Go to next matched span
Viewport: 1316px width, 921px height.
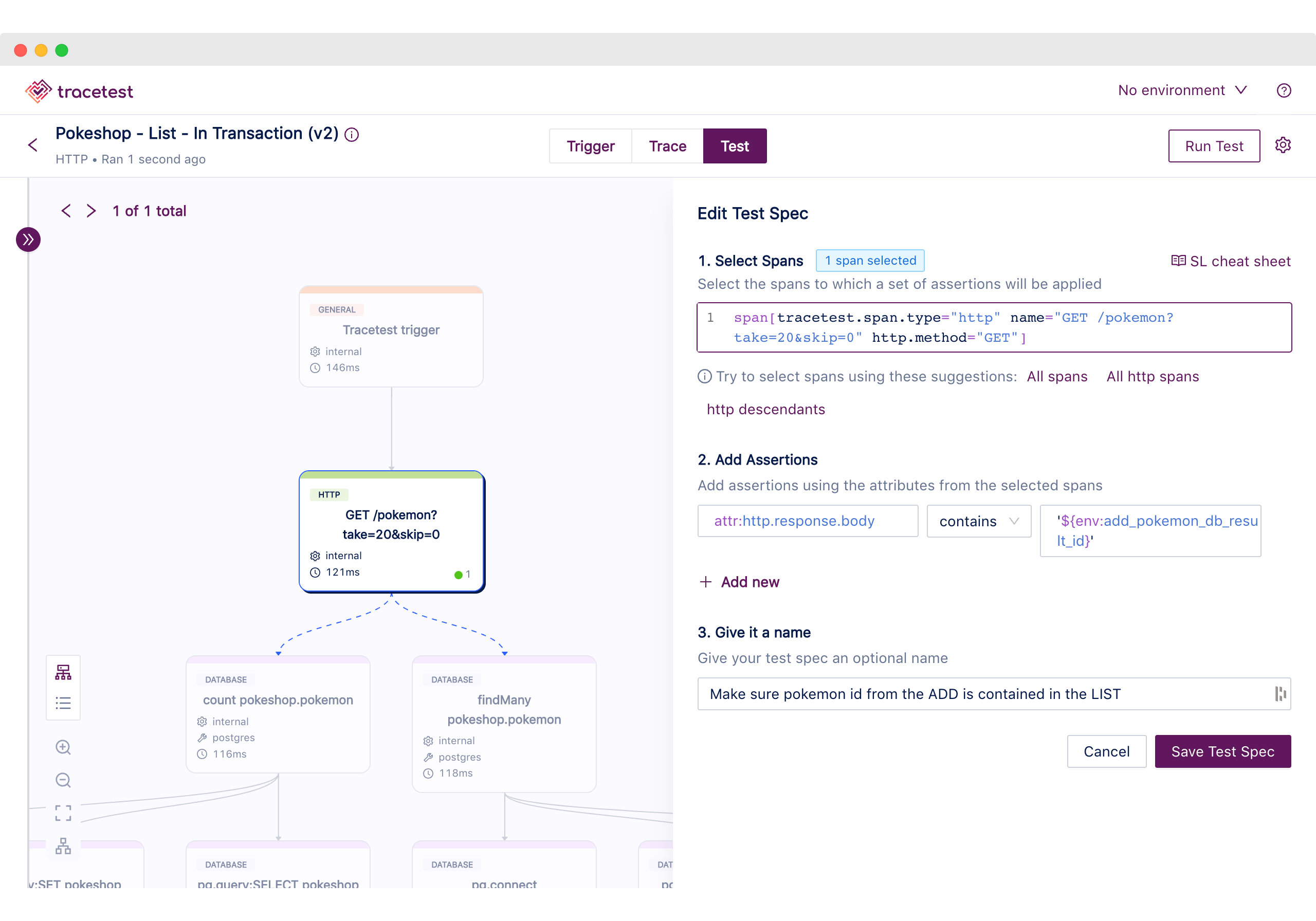91,211
